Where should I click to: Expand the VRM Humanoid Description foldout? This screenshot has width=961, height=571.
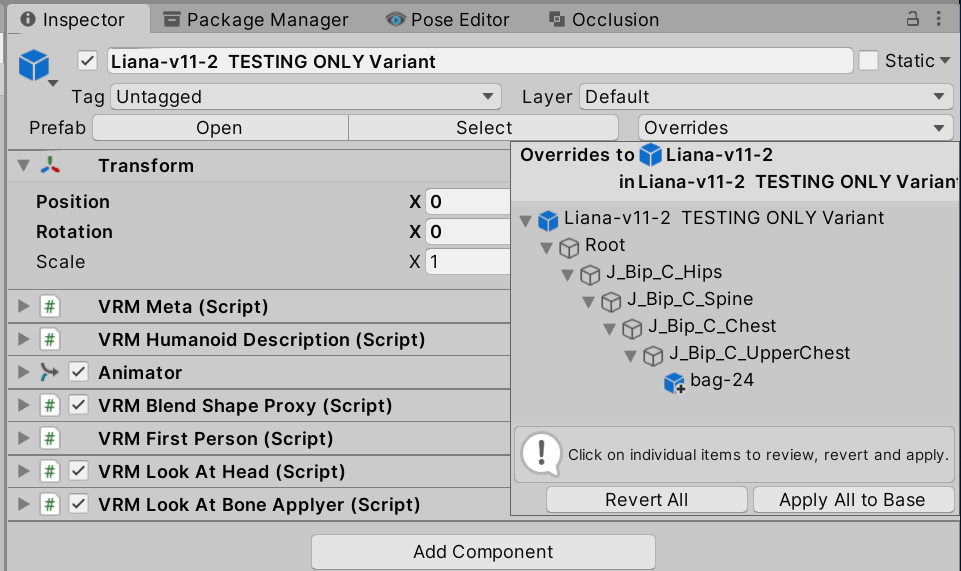tap(23, 339)
